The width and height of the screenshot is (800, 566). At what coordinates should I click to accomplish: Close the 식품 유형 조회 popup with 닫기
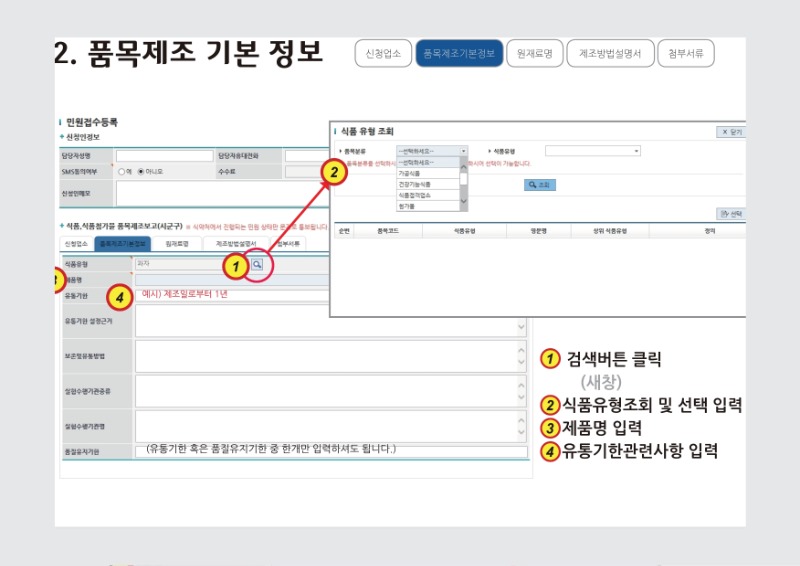(731, 132)
